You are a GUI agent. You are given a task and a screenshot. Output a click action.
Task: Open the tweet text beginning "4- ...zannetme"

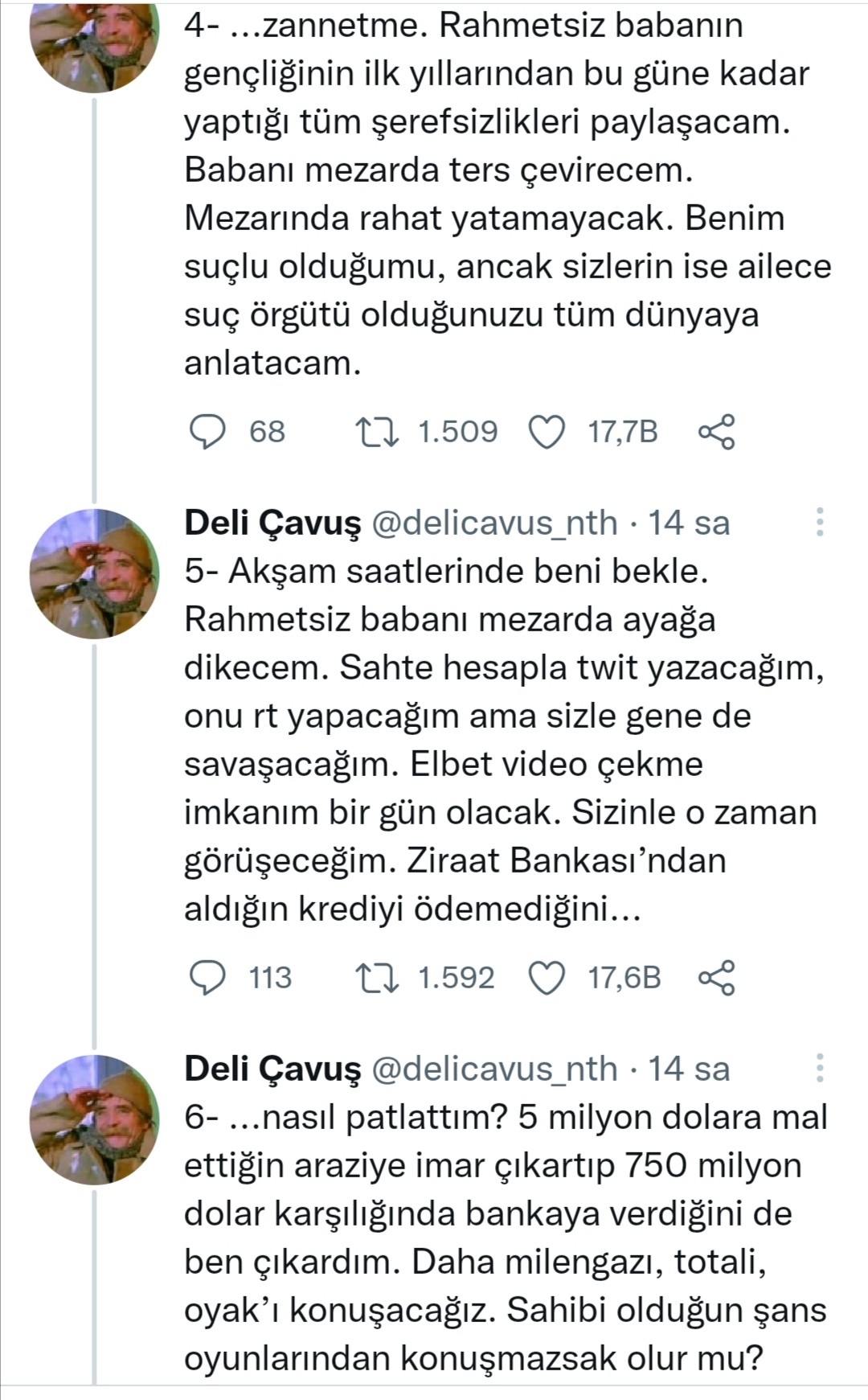(x=505, y=193)
